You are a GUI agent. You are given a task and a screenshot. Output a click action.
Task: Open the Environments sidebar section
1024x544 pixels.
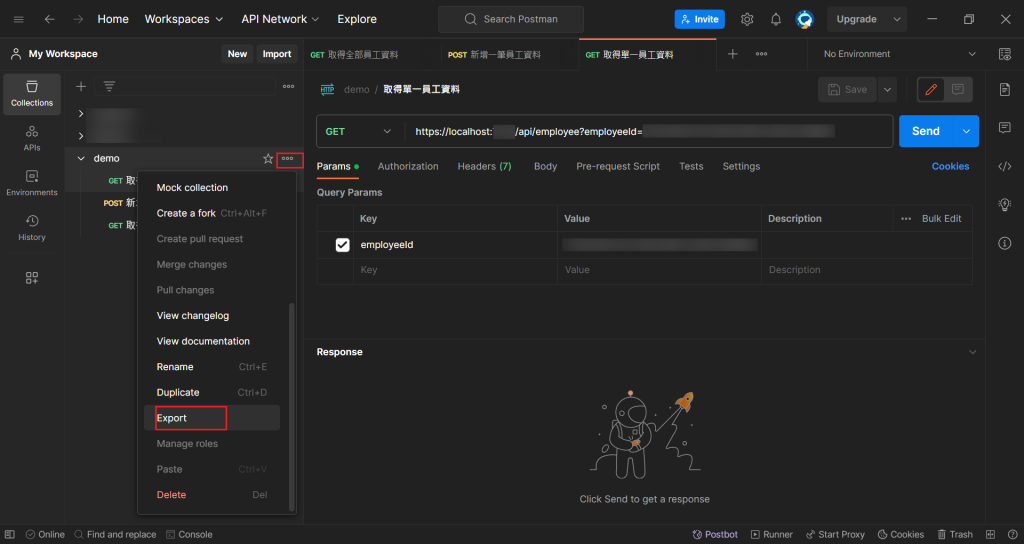32,184
